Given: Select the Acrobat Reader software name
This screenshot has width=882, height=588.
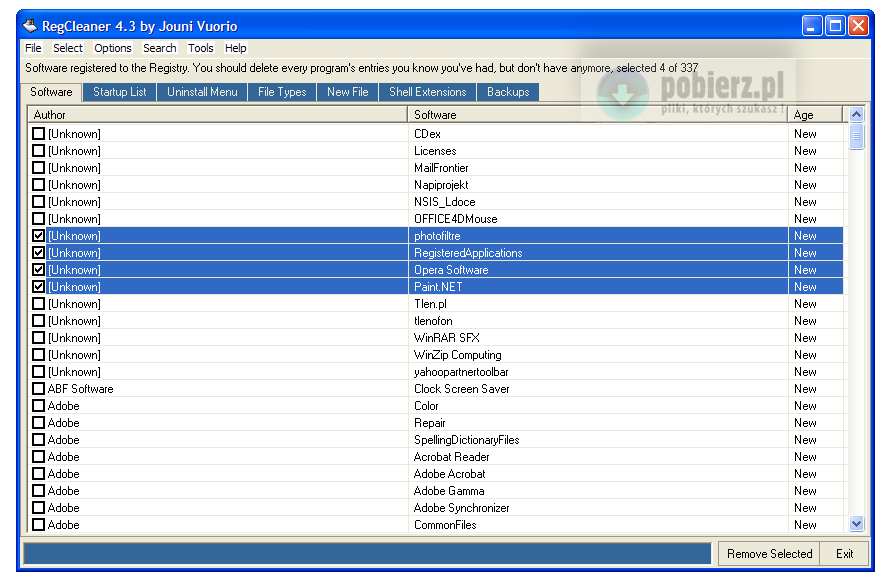Looking at the screenshot, I should [x=452, y=457].
